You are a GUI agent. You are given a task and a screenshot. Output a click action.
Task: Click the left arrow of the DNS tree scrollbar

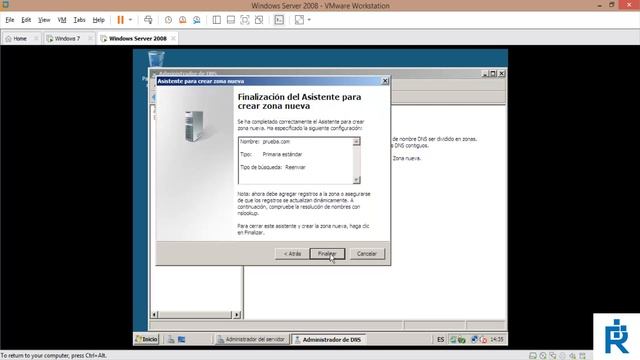click(154, 315)
